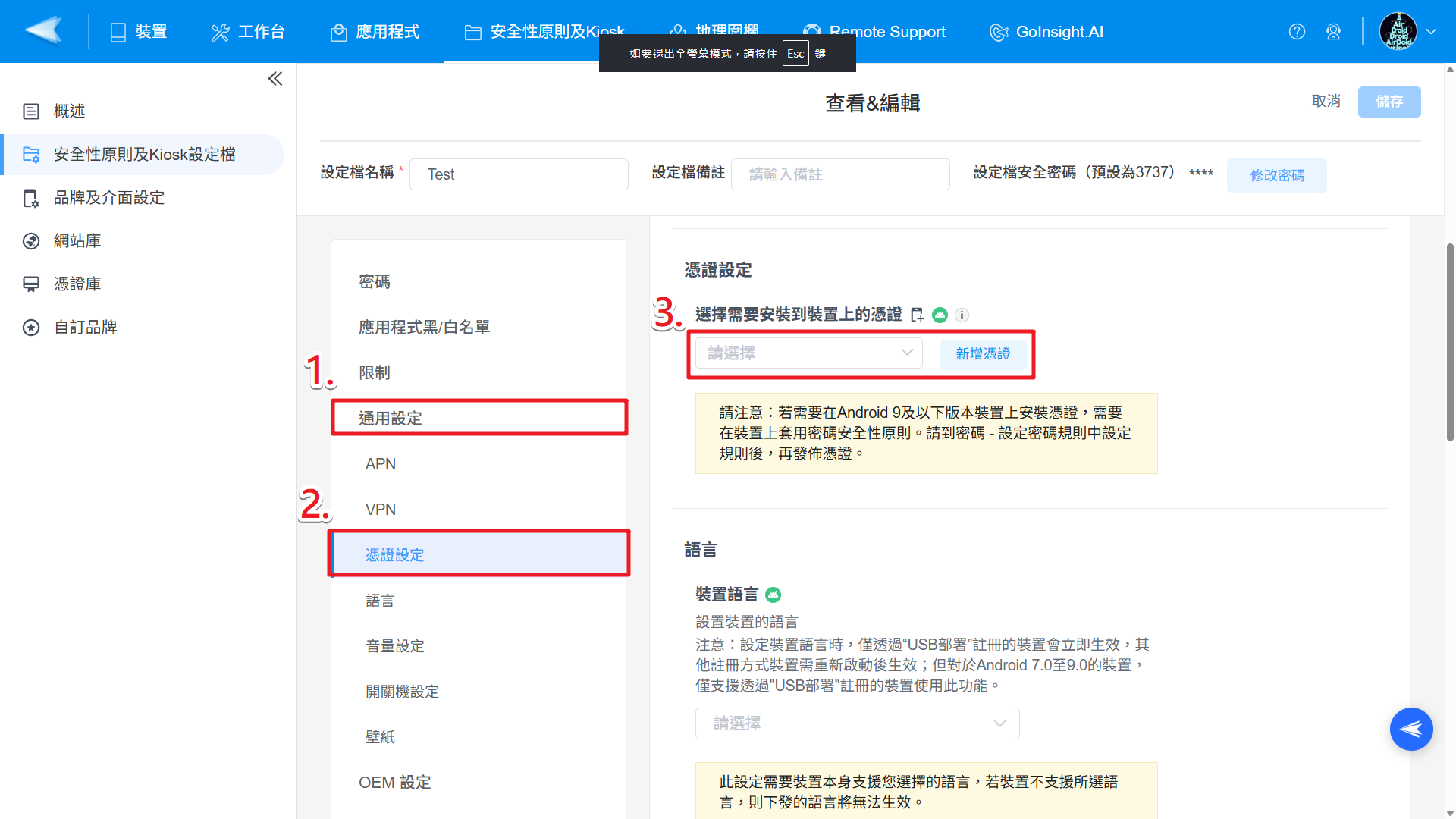Collapse the left sidebar with double chevron

click(x=275, y=79)
